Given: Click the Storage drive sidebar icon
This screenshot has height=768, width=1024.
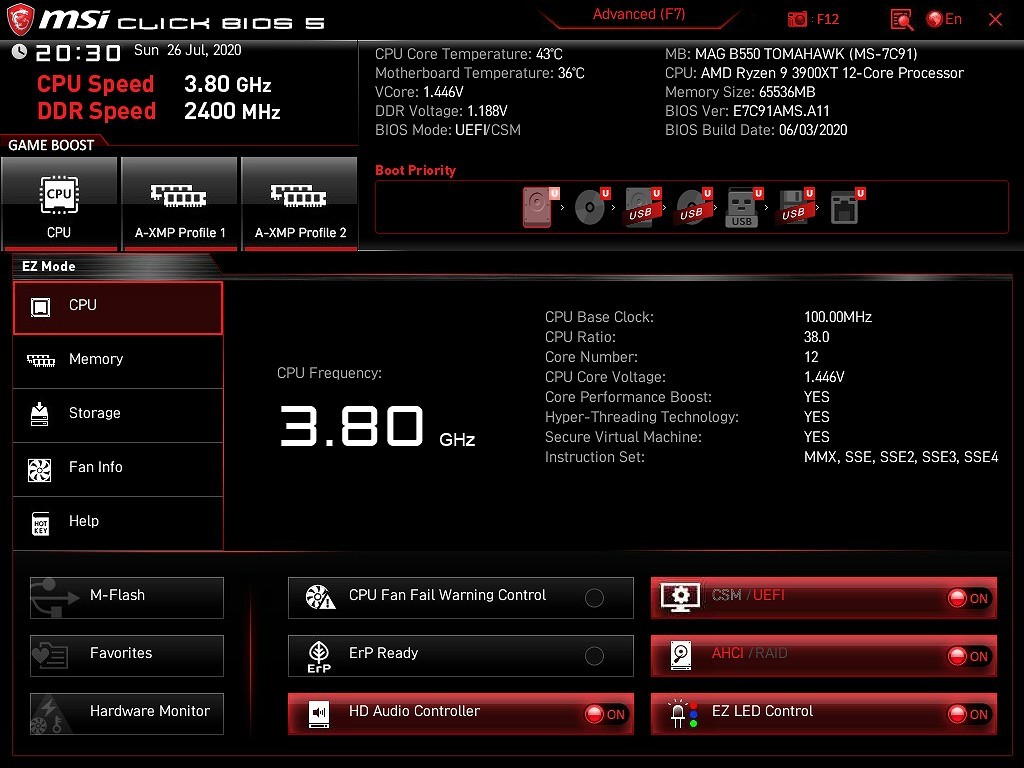Looking at the screenshot, I should click(x=40, y=414).
